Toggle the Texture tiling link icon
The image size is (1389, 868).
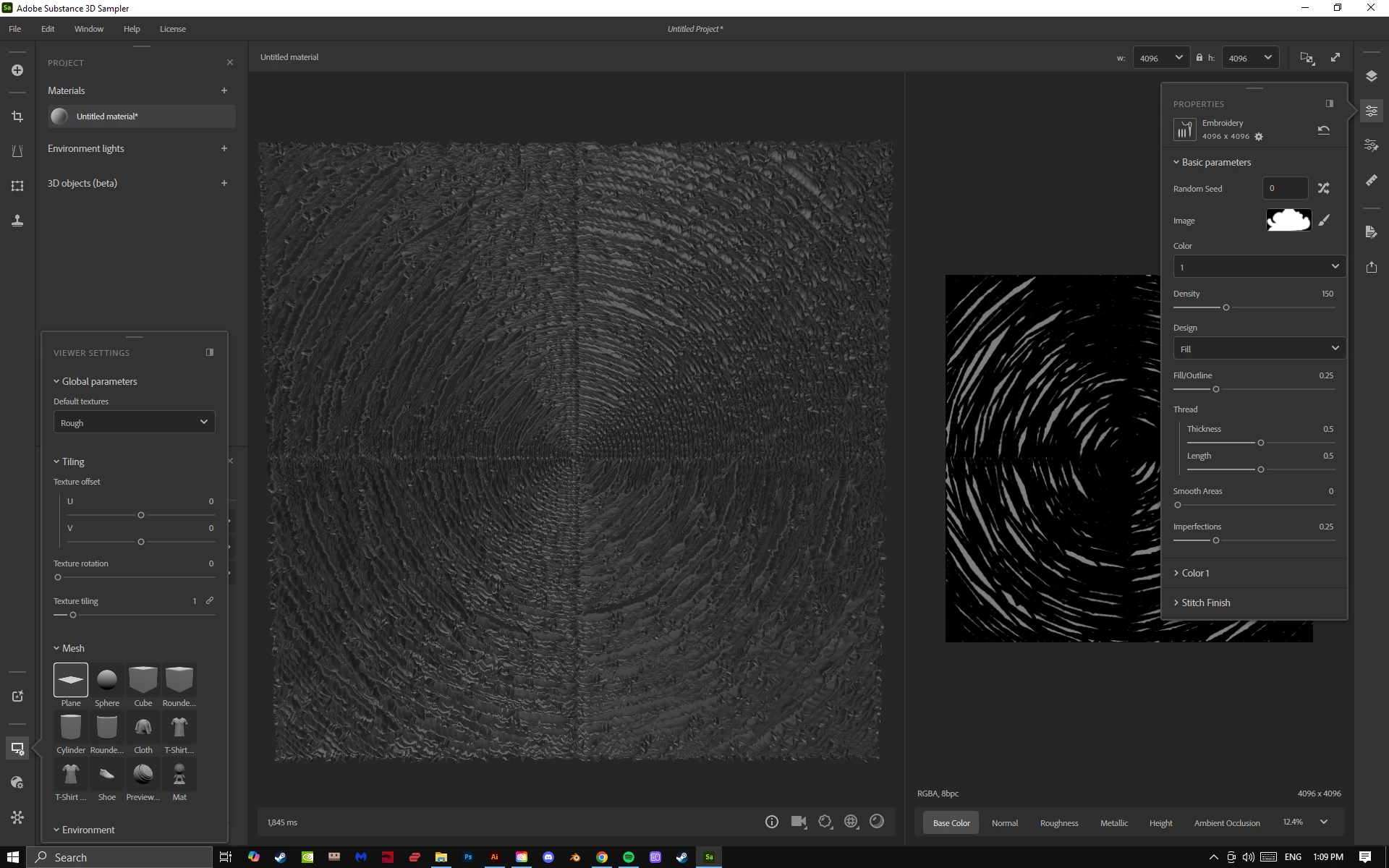[210, 600]
